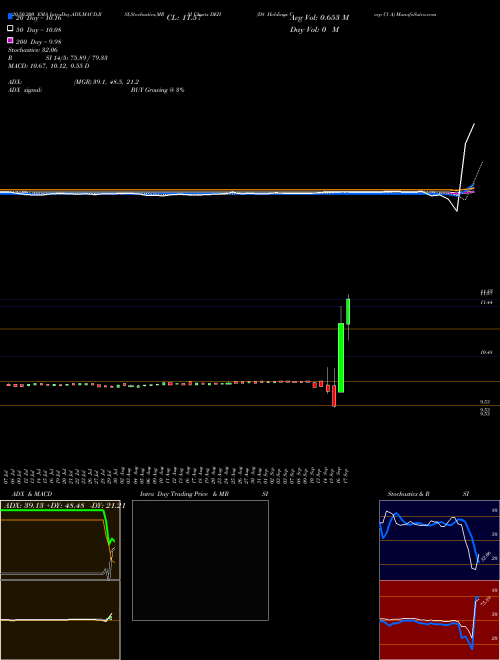500x660 pixels.
Task: Select the 200 Day = 9.98 label
Action: pos(39,42)
